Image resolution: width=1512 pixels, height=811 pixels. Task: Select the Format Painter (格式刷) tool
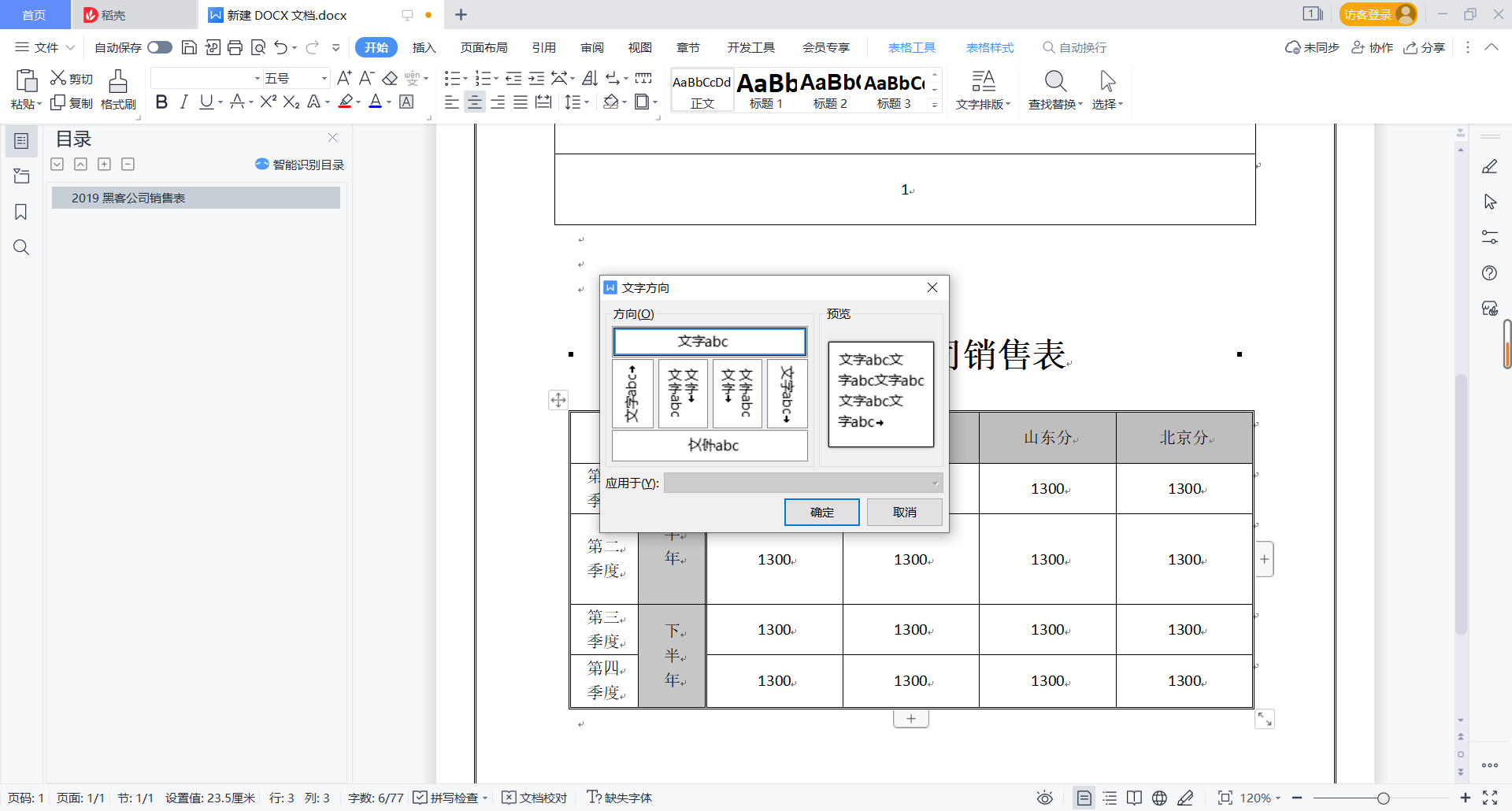[x=117, y=89]
